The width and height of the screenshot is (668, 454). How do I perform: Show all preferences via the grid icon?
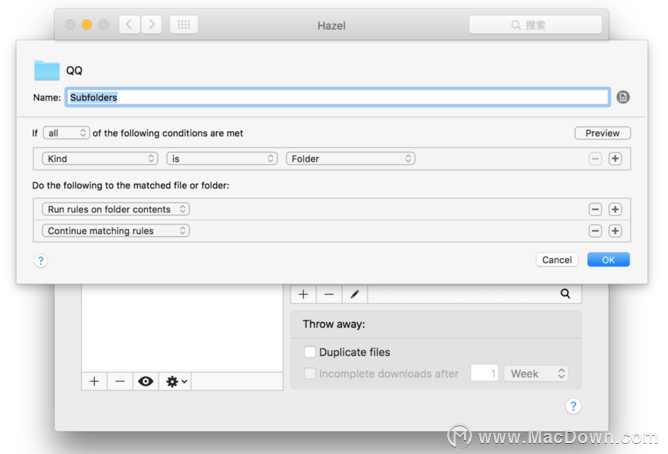pyautogui.click(x=184, y=25)
